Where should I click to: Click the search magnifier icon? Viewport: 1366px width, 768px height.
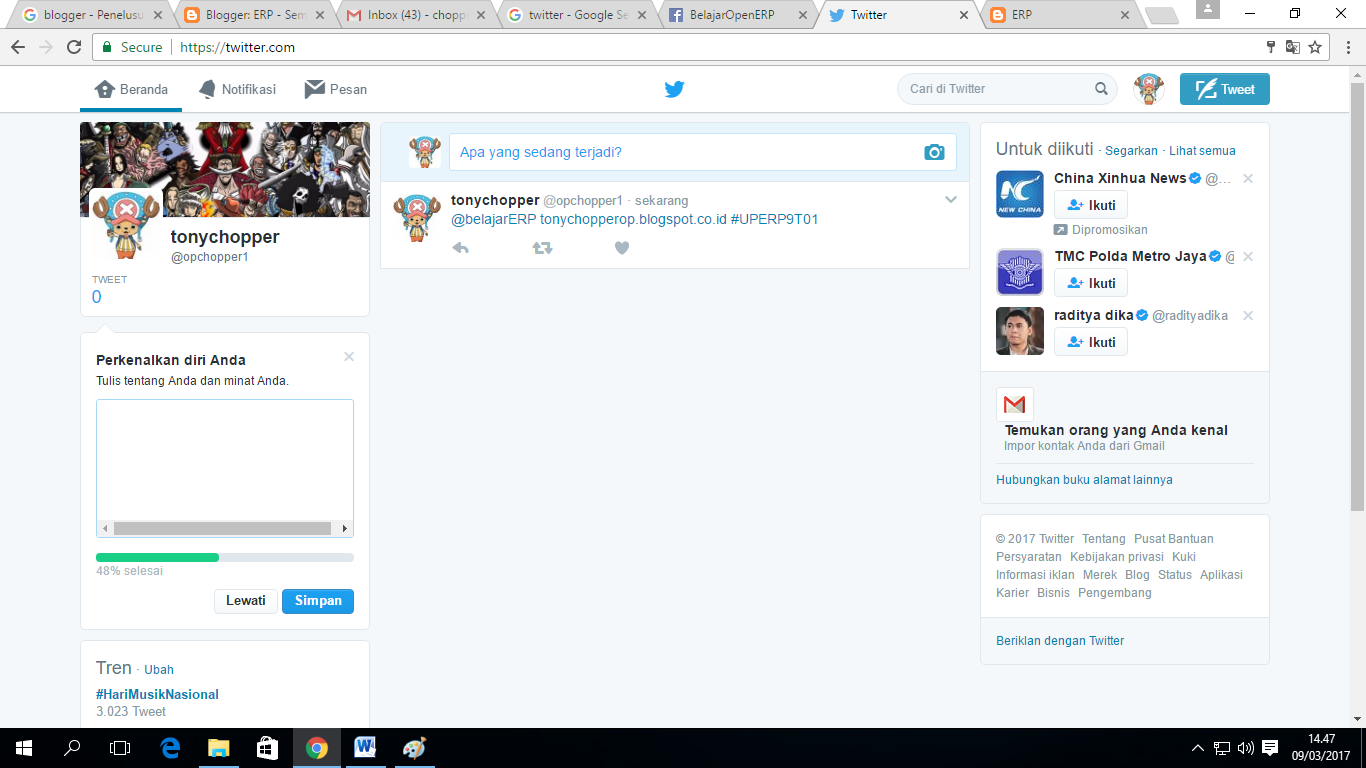click(1101, 89)
